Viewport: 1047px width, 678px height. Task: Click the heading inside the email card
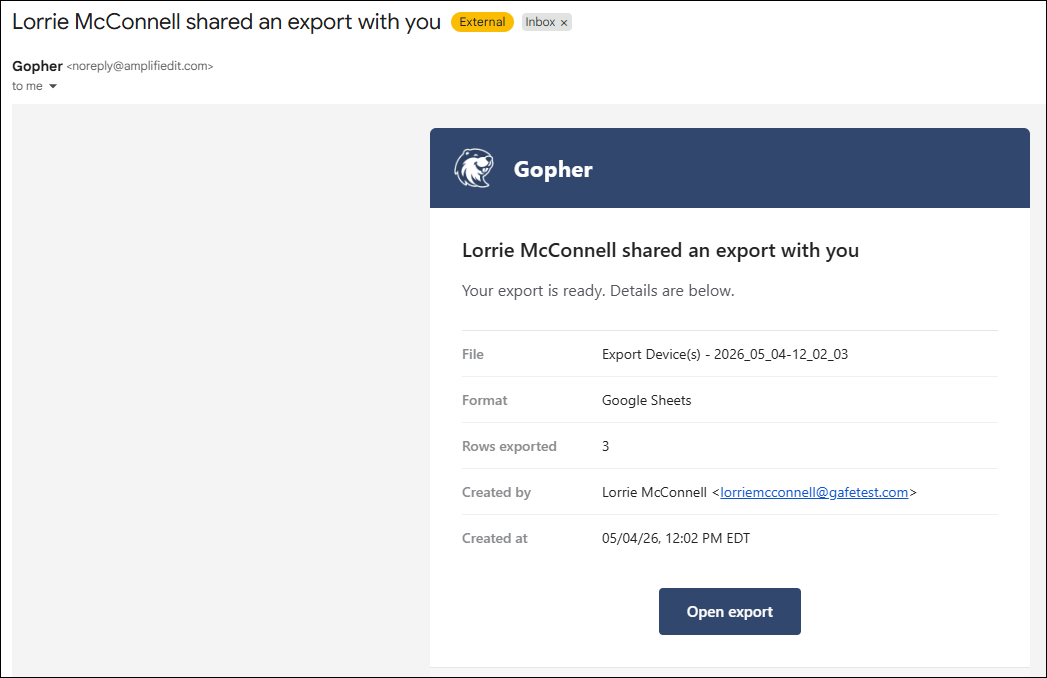point(660,250)
